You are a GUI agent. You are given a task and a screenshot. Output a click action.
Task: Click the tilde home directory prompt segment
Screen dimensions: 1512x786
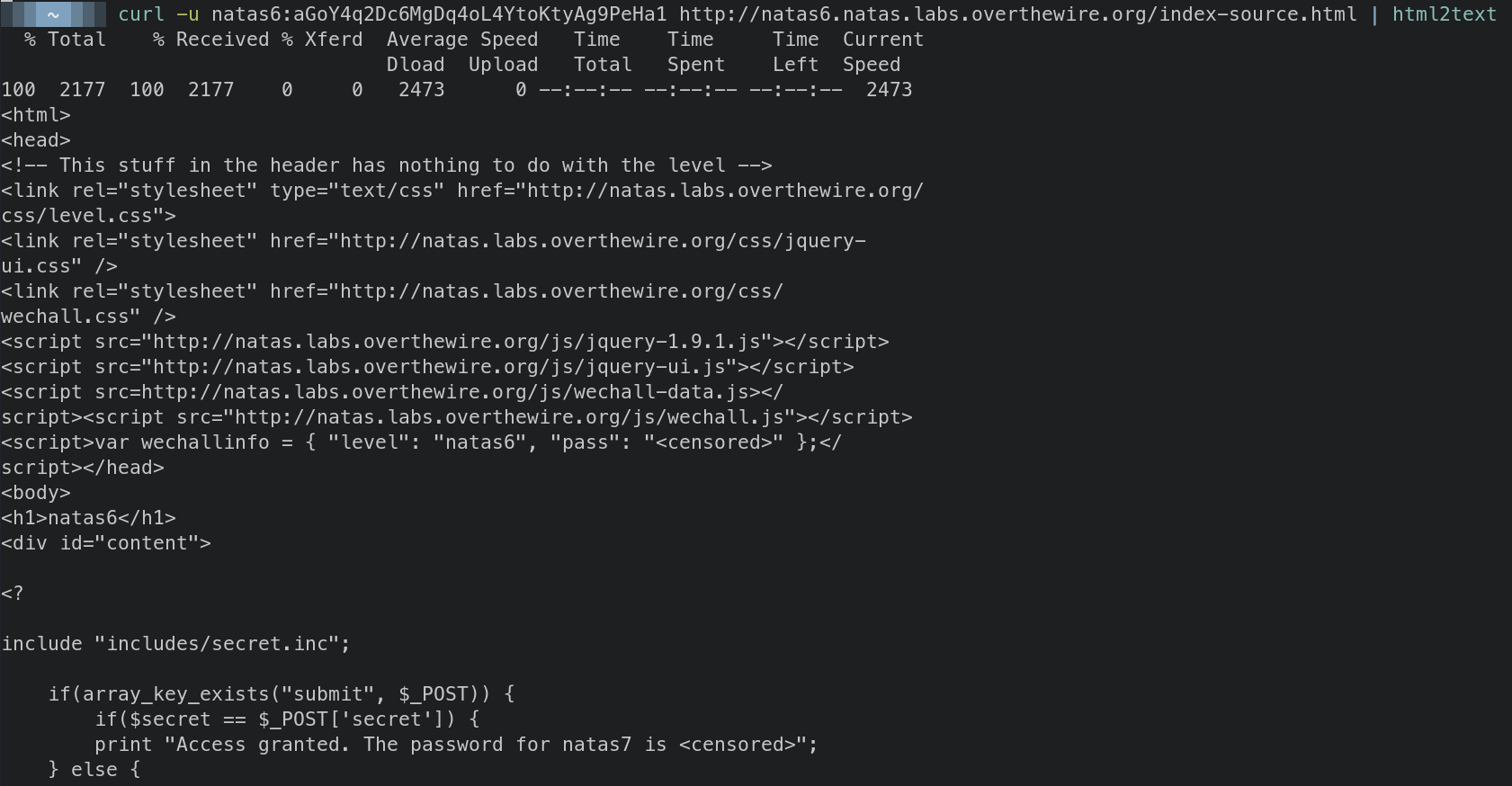(53, 14)
